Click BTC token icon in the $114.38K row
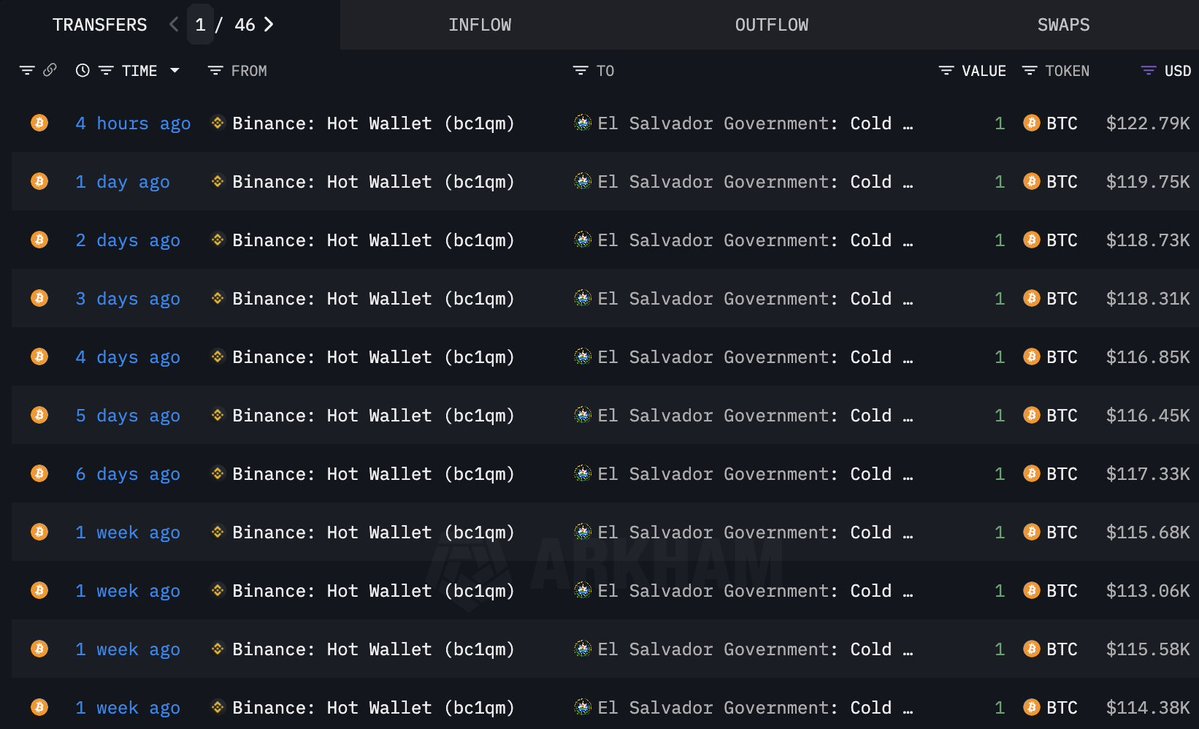This screenshot has width=1199, height=729. coord(1032,707)
